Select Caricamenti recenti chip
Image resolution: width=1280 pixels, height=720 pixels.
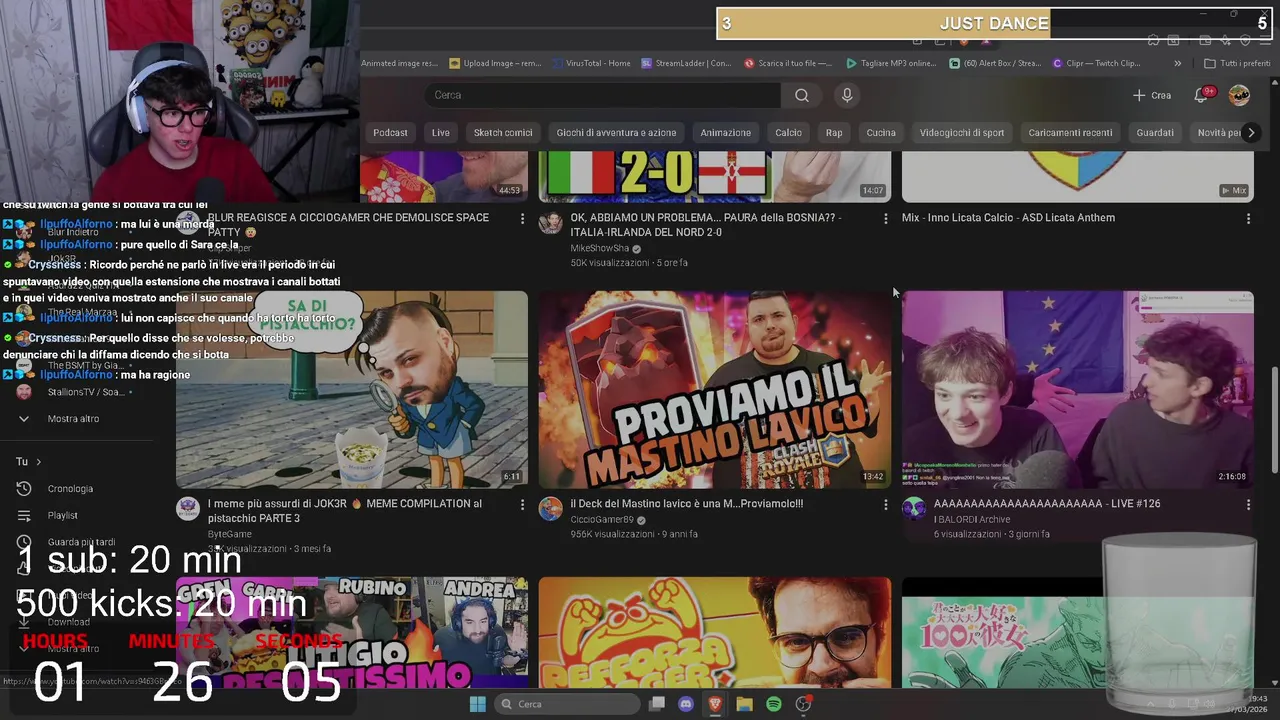[1070, 132]
